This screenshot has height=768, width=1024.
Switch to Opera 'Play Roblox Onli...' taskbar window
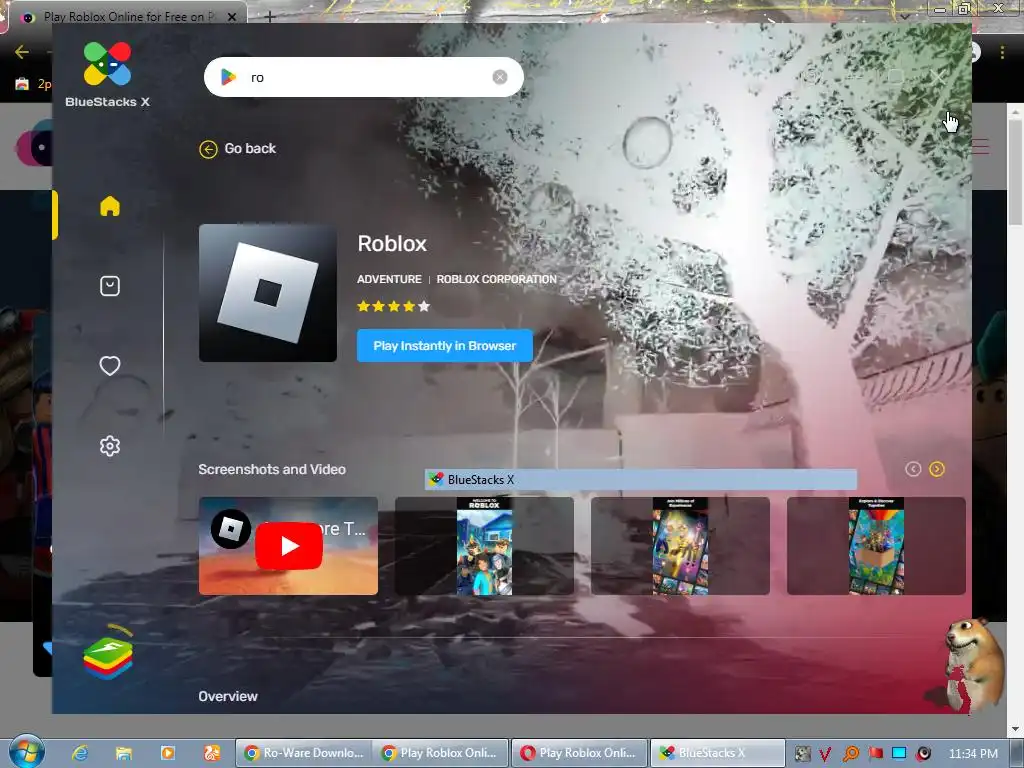(579, 753)
